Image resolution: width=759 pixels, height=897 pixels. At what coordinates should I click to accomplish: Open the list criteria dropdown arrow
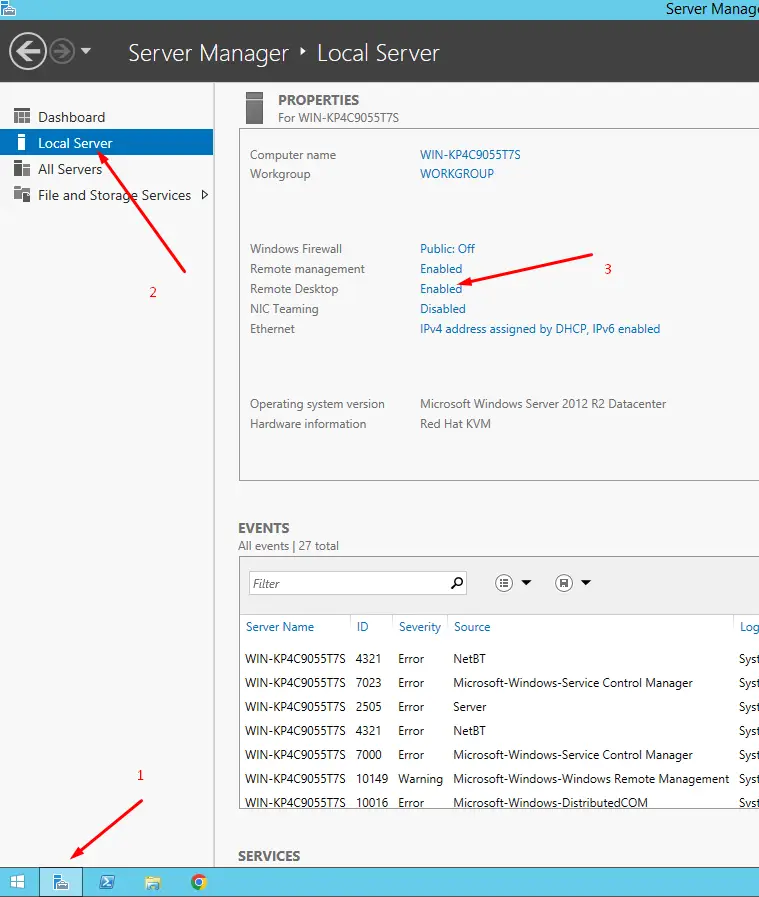(x=527, y=583)
